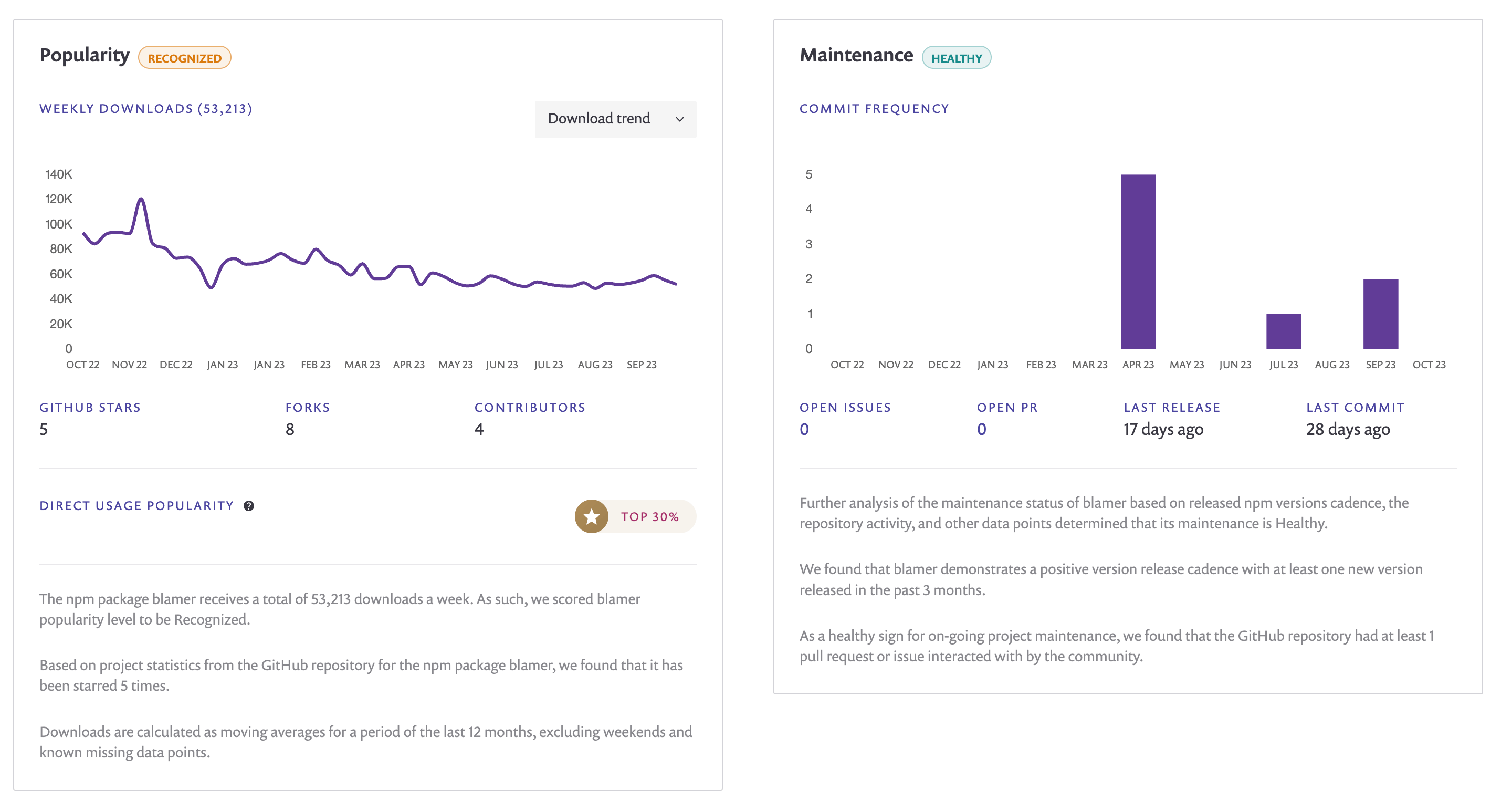Click the TOP 30% badge label
1512x810 pixels.
tap(649, 517)
